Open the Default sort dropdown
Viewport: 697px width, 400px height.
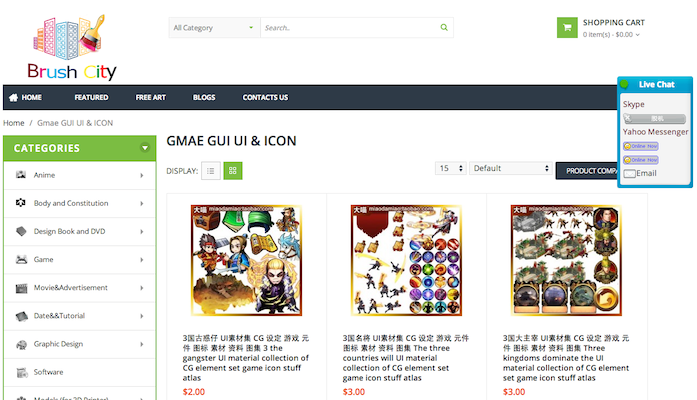pos(511,168)
